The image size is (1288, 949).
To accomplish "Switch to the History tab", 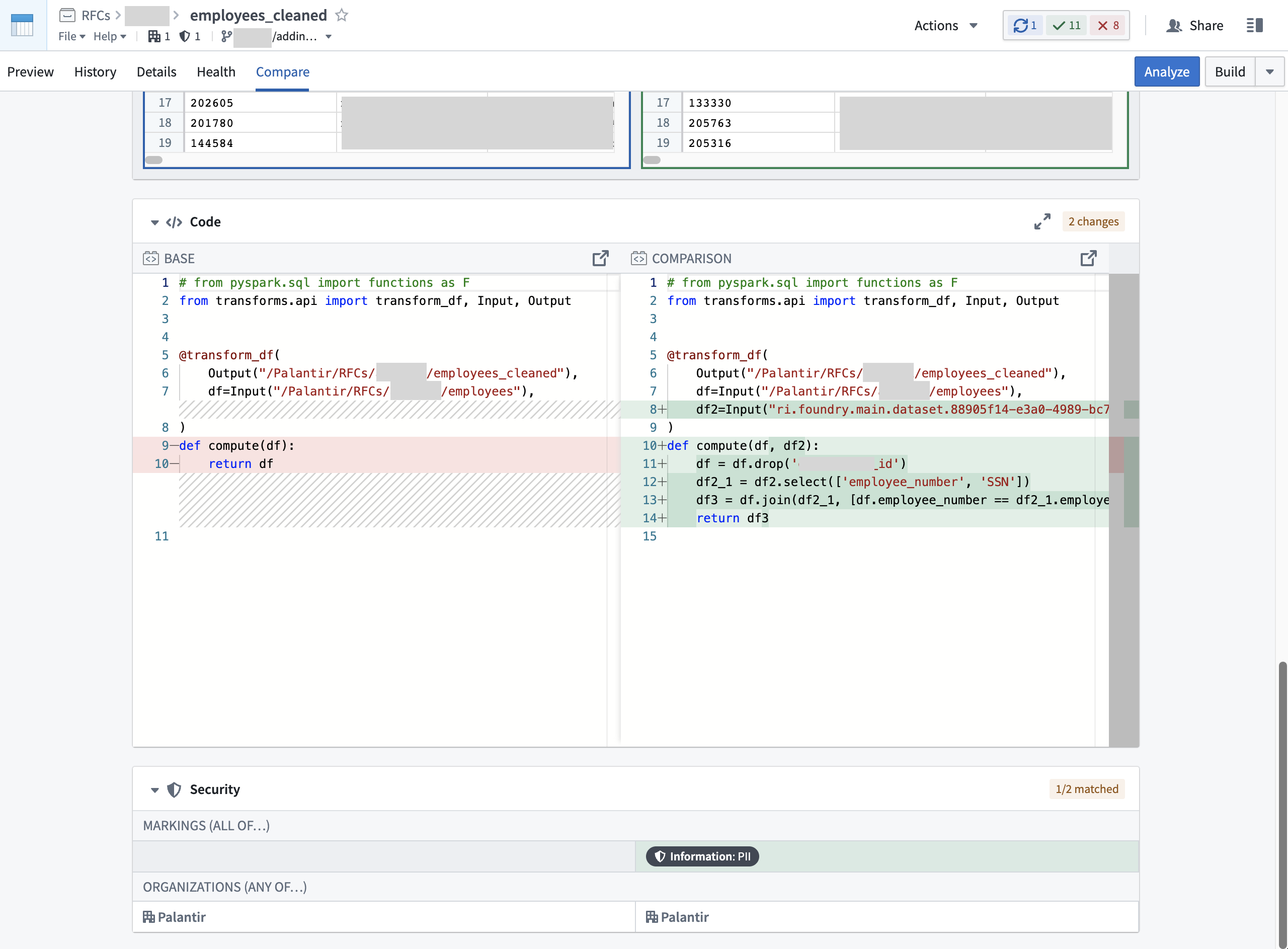I will (95, 72).
